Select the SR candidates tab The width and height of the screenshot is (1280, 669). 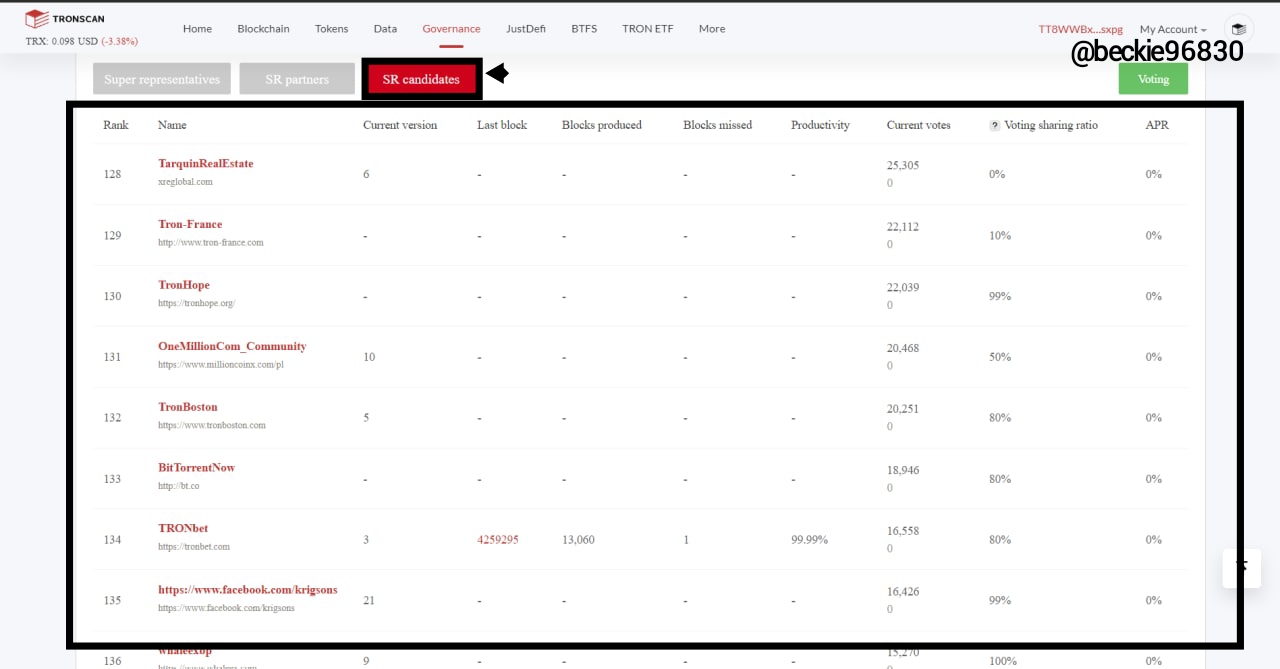tap(421, 79)
